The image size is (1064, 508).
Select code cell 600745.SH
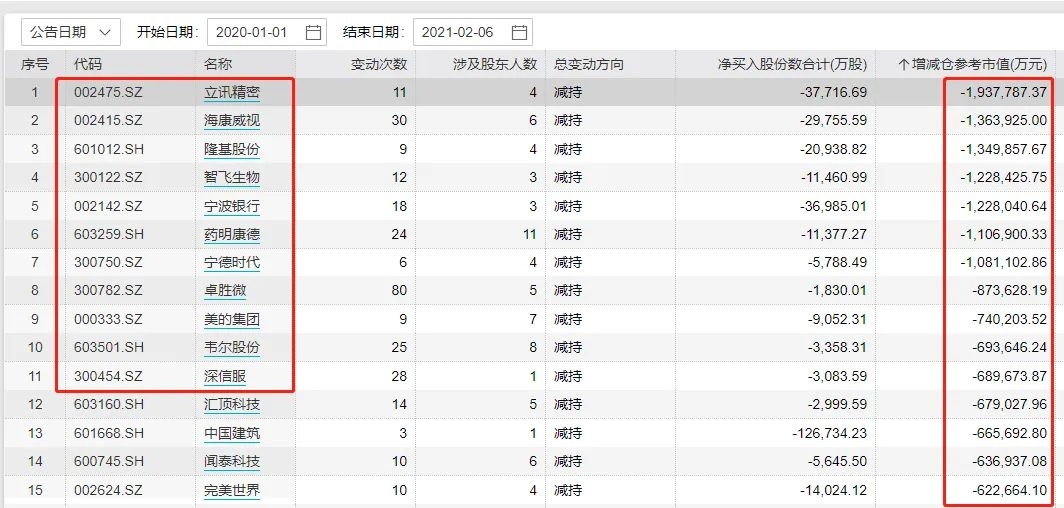click(109, 462)
